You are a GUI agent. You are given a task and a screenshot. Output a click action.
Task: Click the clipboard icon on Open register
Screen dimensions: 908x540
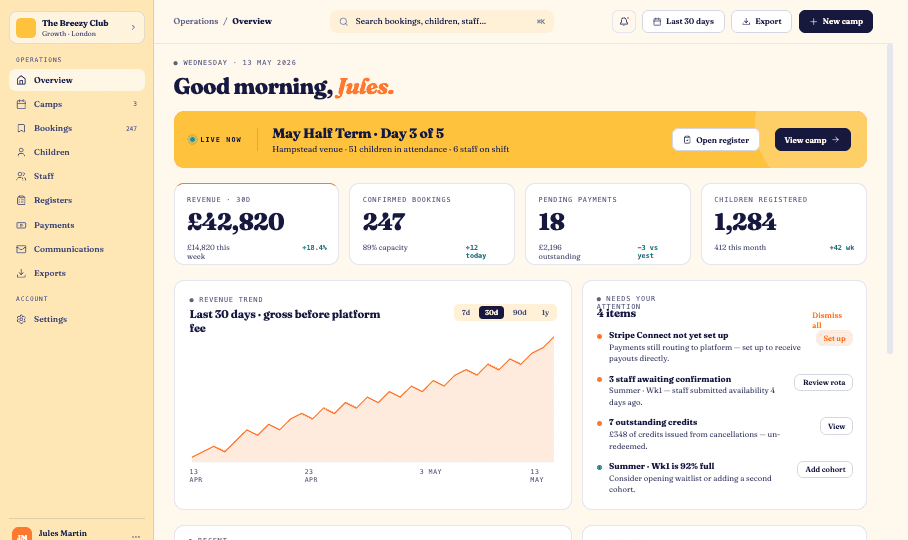tap(687, 140)
